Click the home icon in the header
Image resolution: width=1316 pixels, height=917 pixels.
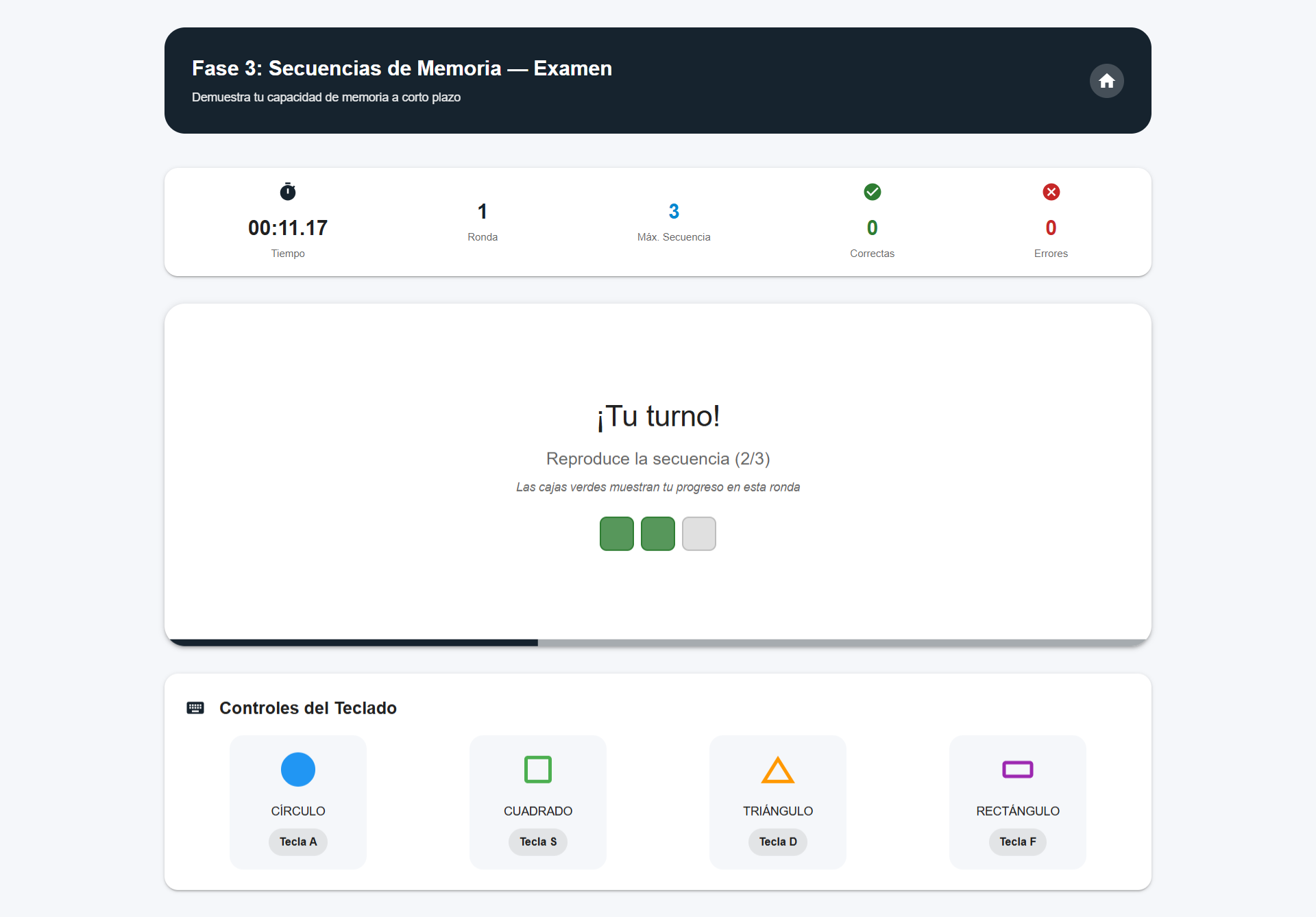pyautogui.click(x=1106, y=81)
